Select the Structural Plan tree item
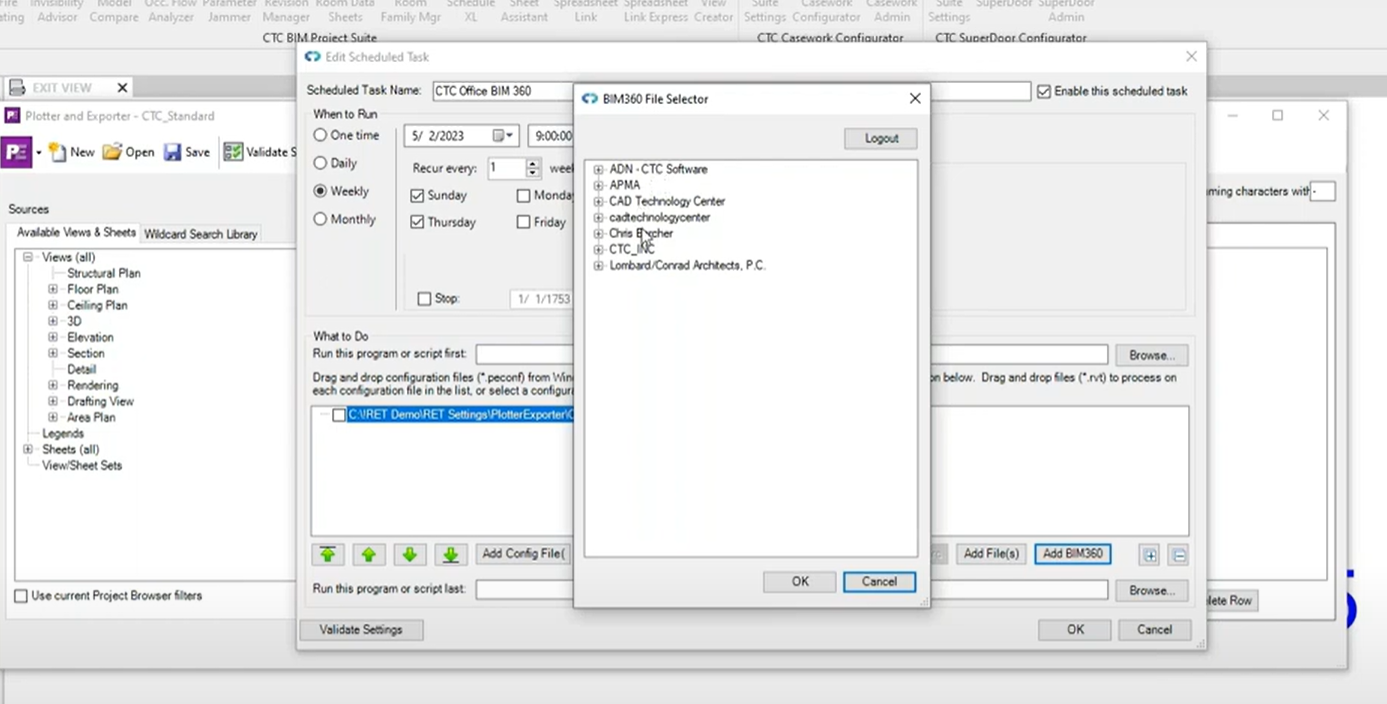This screenshot has height=704, width=1387. [104, 273]
